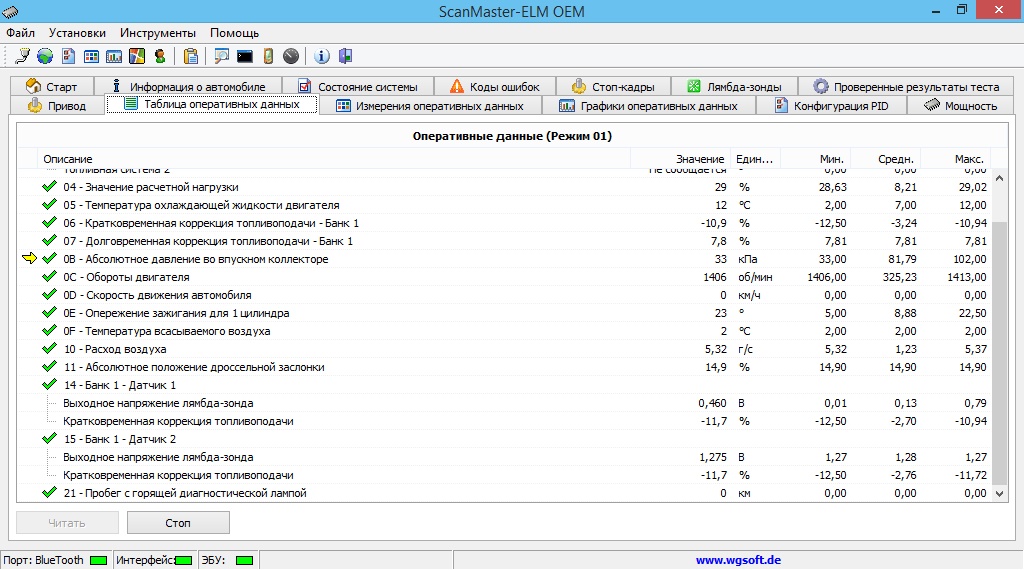Open the www.wgsoft.de link
This screenshot has height=570, width=1024.
point(738,560)
